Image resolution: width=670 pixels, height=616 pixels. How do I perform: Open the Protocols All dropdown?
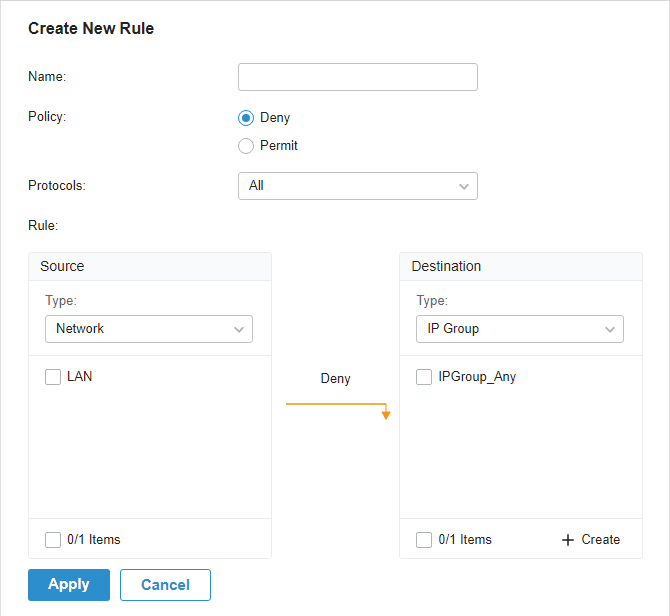point(358,186)
